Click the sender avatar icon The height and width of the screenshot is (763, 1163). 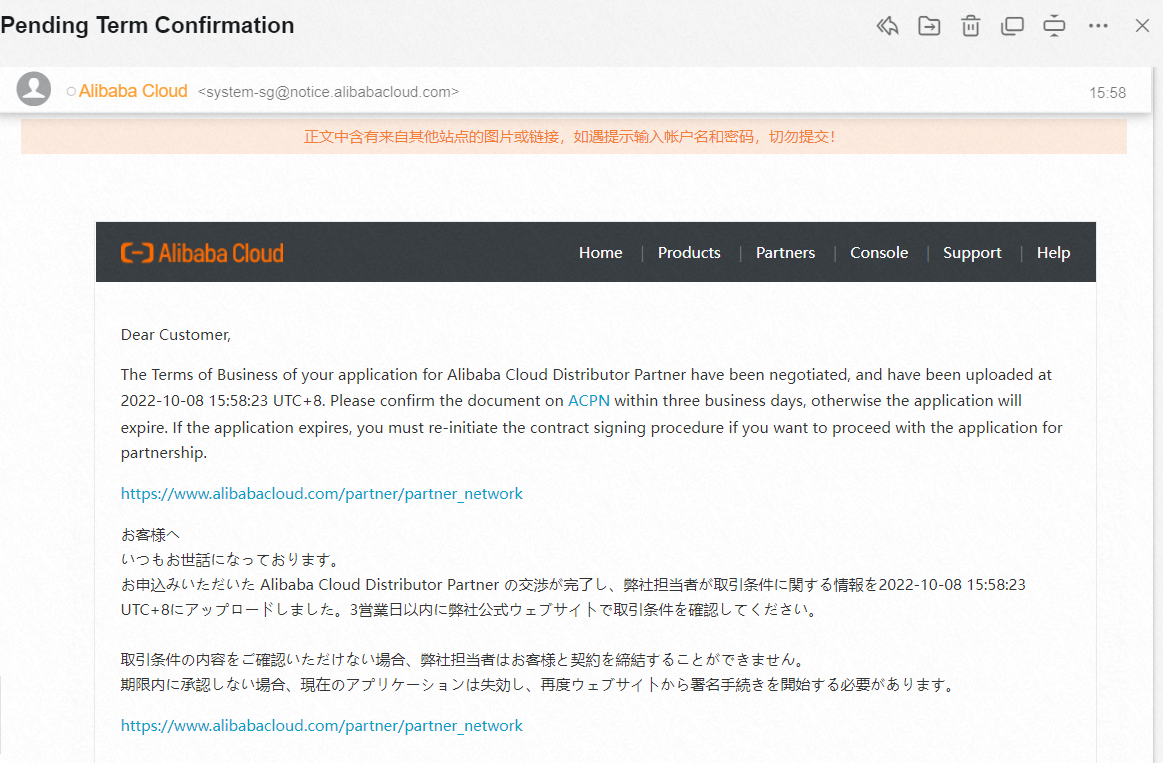coord(34,89)
